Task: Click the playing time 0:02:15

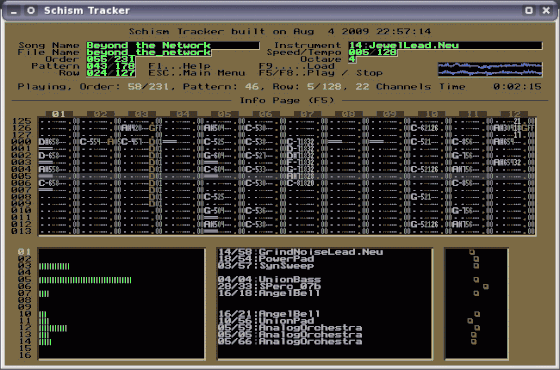Action: tap(518, 87)
